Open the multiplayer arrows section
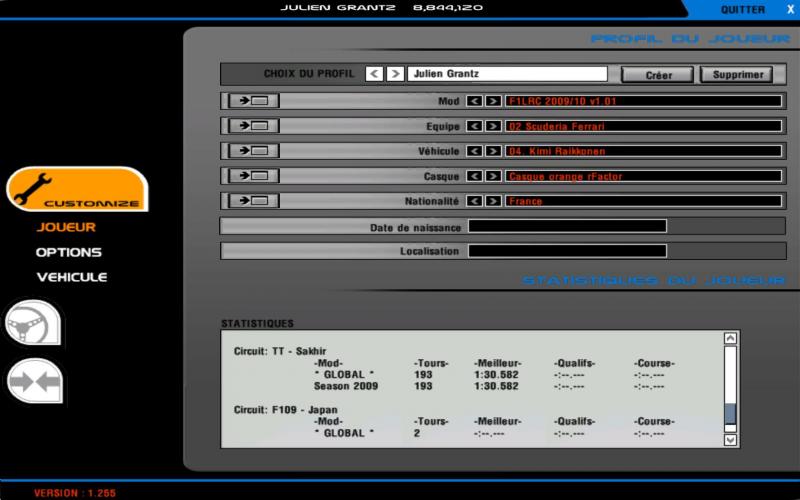This screenshot has width=800, height=500. tap(35, 381)
